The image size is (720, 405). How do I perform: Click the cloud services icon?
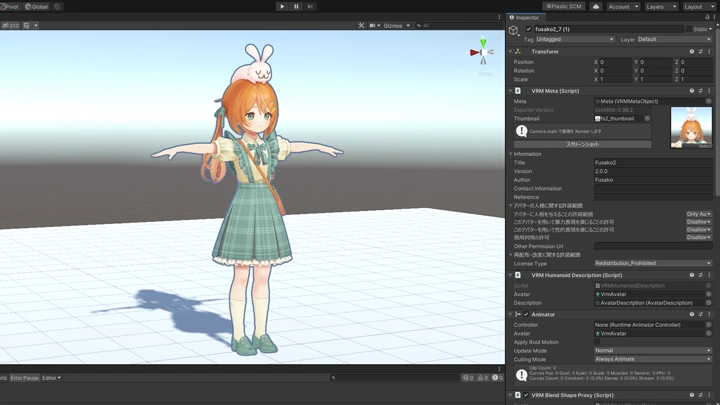[x=596, y=6]
